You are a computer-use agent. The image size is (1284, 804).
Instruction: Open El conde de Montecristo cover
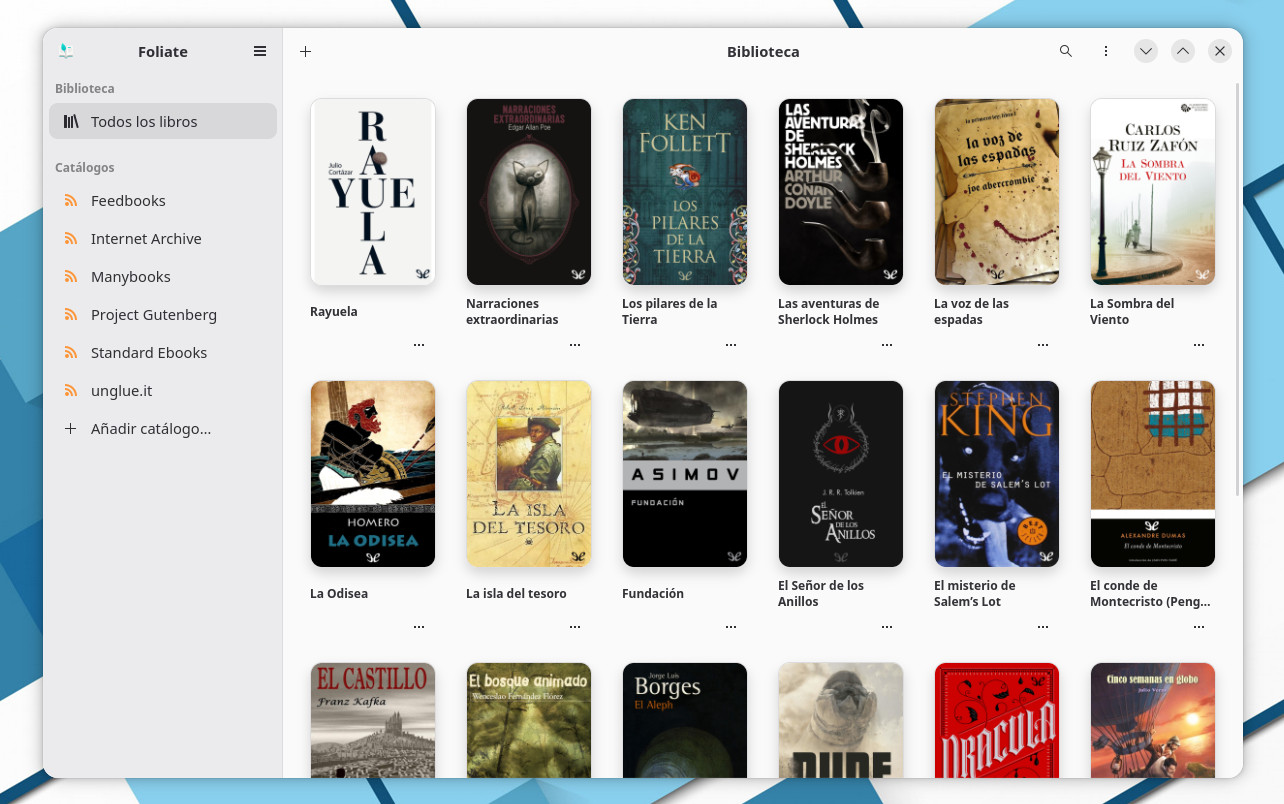click(x=1153, y=474)
